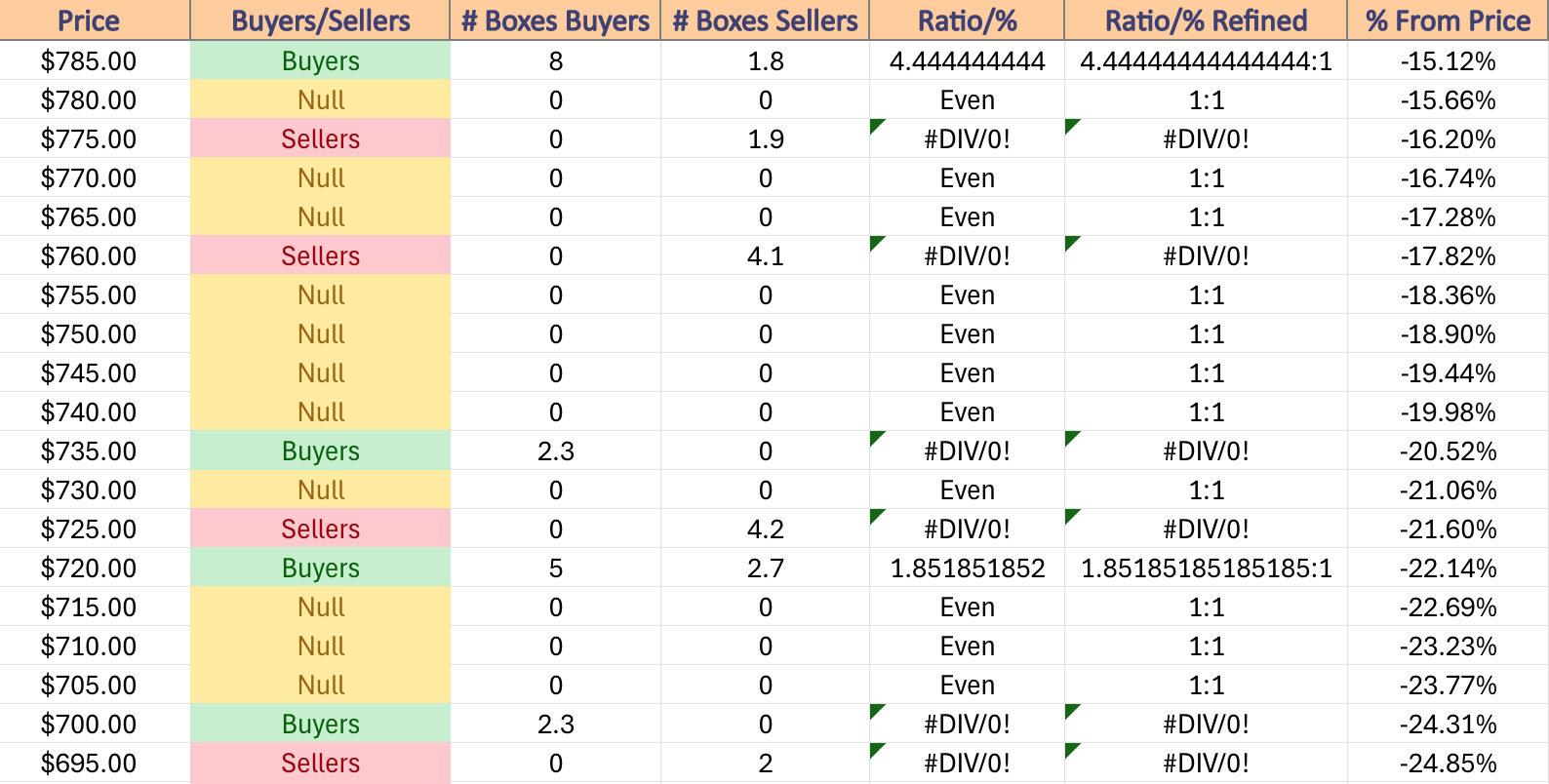Click the $755.00 price cell

95,294
